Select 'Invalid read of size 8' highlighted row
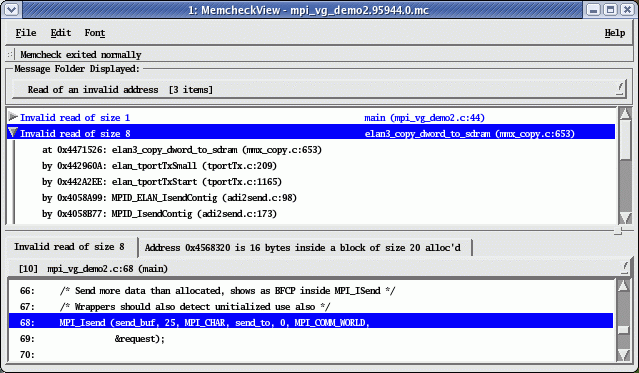This screenshot has width=639, height=373. coord(311,133)
